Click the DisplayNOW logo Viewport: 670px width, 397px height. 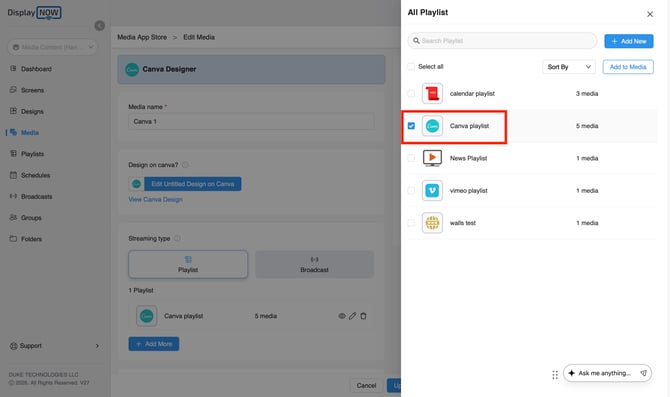34,13
